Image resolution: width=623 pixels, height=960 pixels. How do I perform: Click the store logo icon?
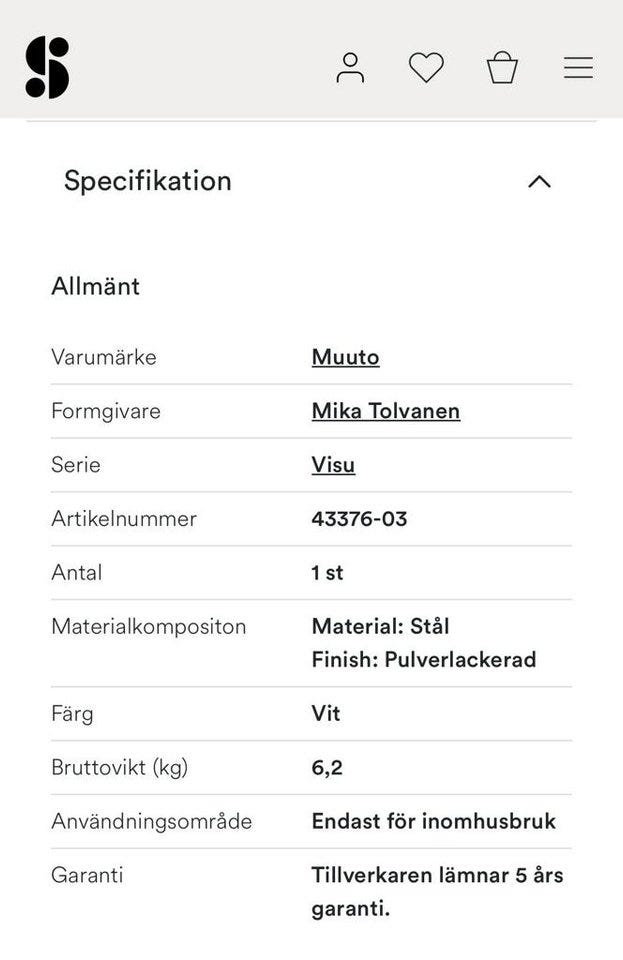click(x=47, y=68)
